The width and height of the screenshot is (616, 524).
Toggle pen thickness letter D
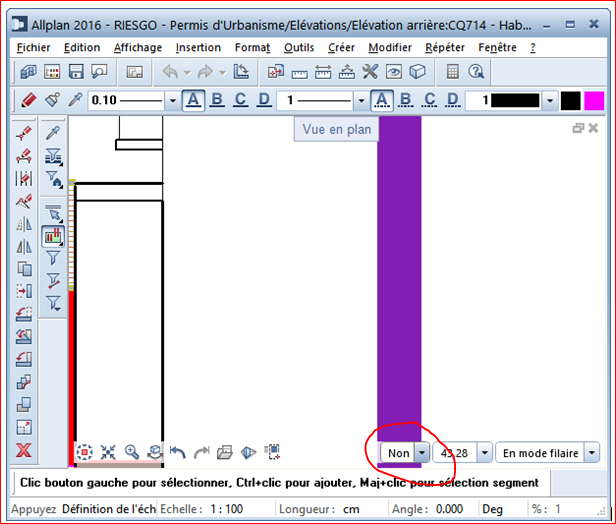pyautogui.click(x=264, y=100)
